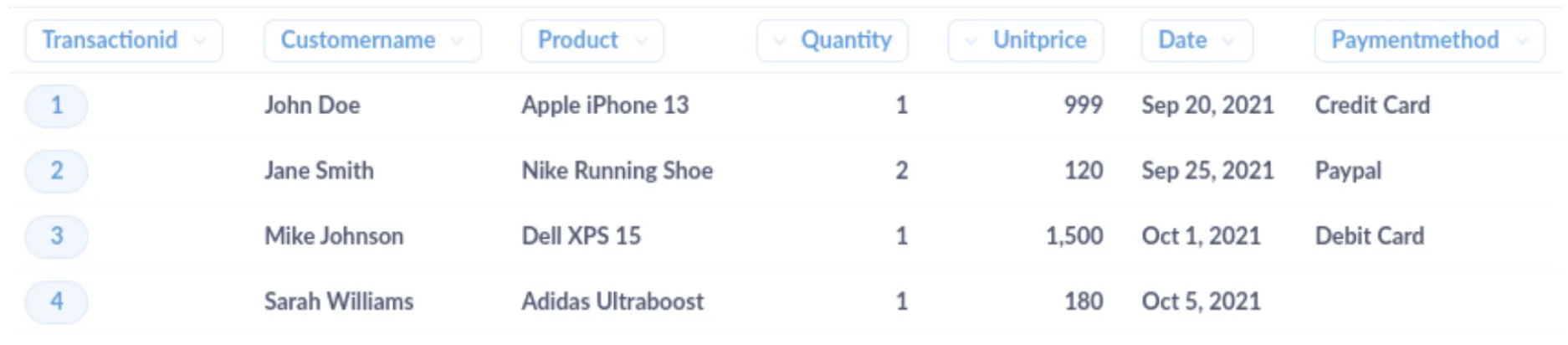Screen dimensions: 1568x345
Task: Select the Jane Smith cell
Action: (319, 171)
